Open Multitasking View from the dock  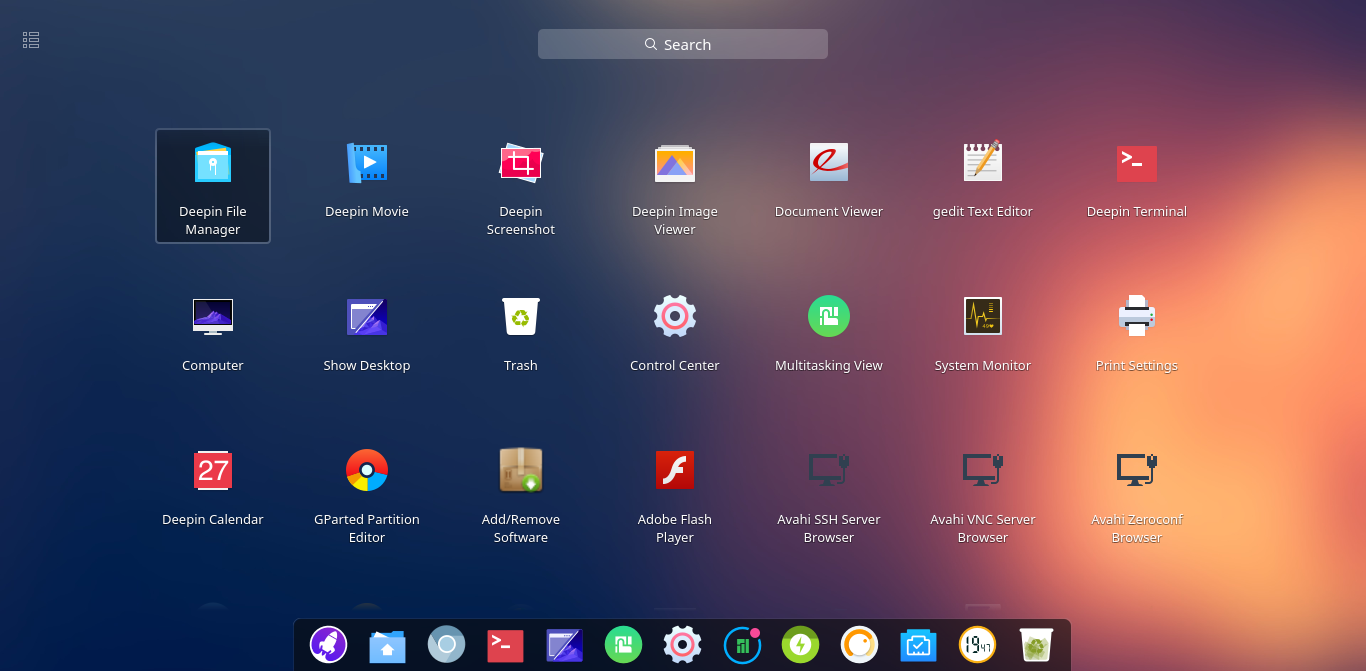coord(623,645)
